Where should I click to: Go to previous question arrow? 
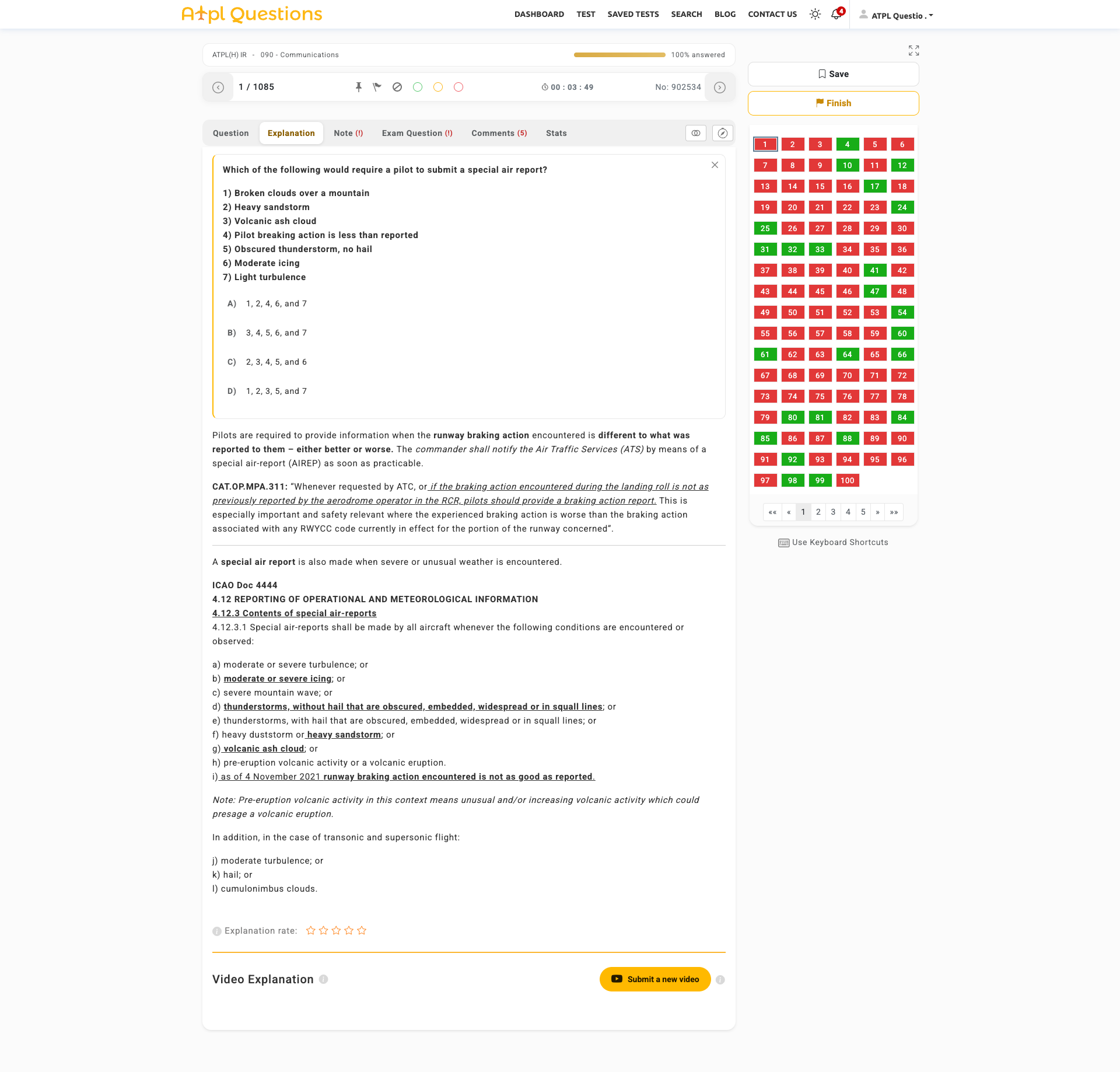point(218,88)
